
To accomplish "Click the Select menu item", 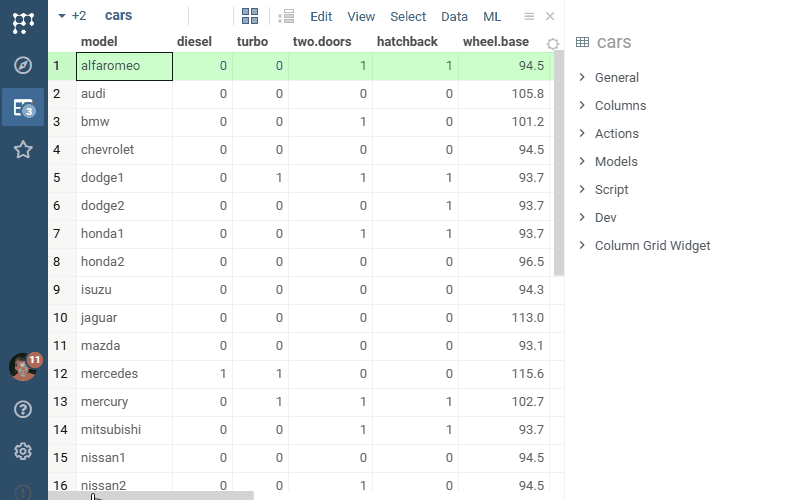I will (x=408, y=17).
